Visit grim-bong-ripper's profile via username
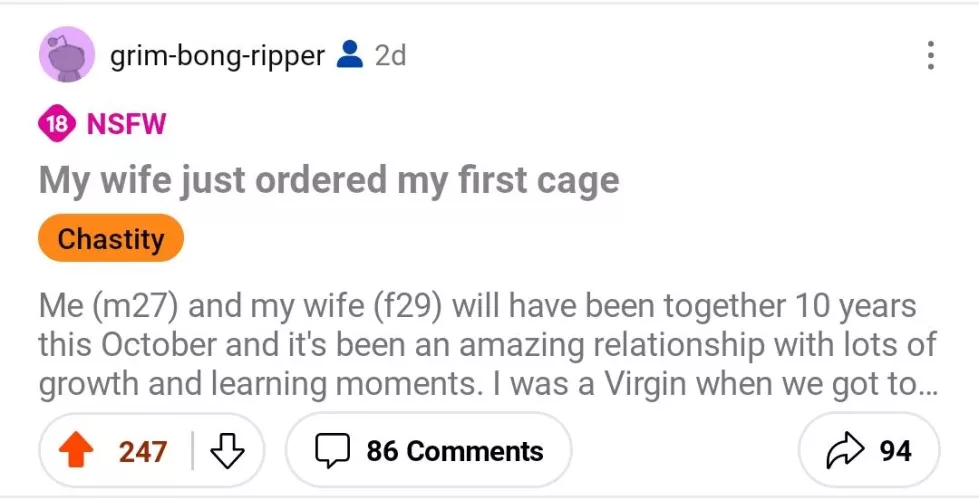979x500 pixels. (217, 56)
